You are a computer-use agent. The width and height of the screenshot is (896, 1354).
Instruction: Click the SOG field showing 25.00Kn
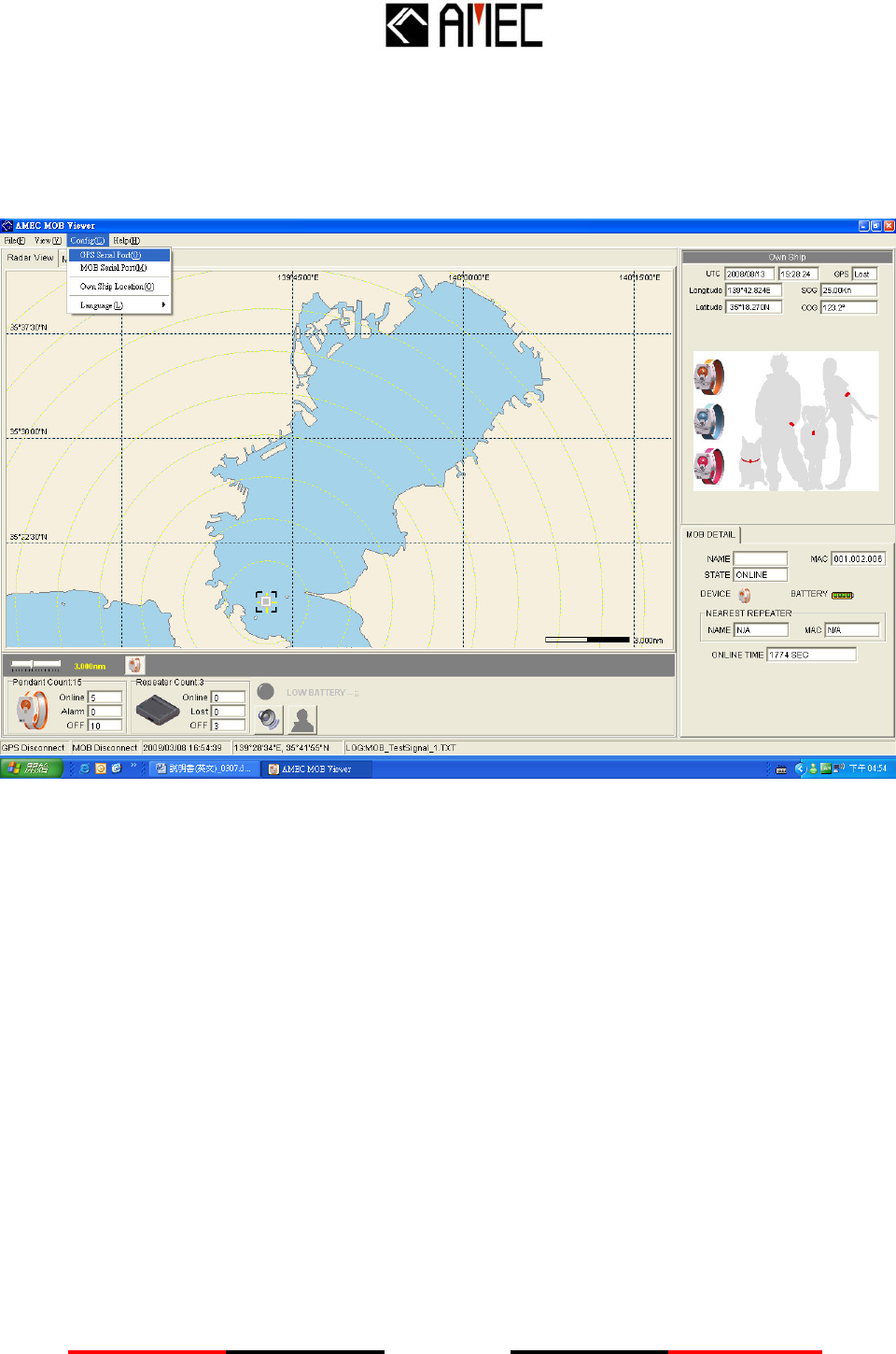(x=848, y=290)
